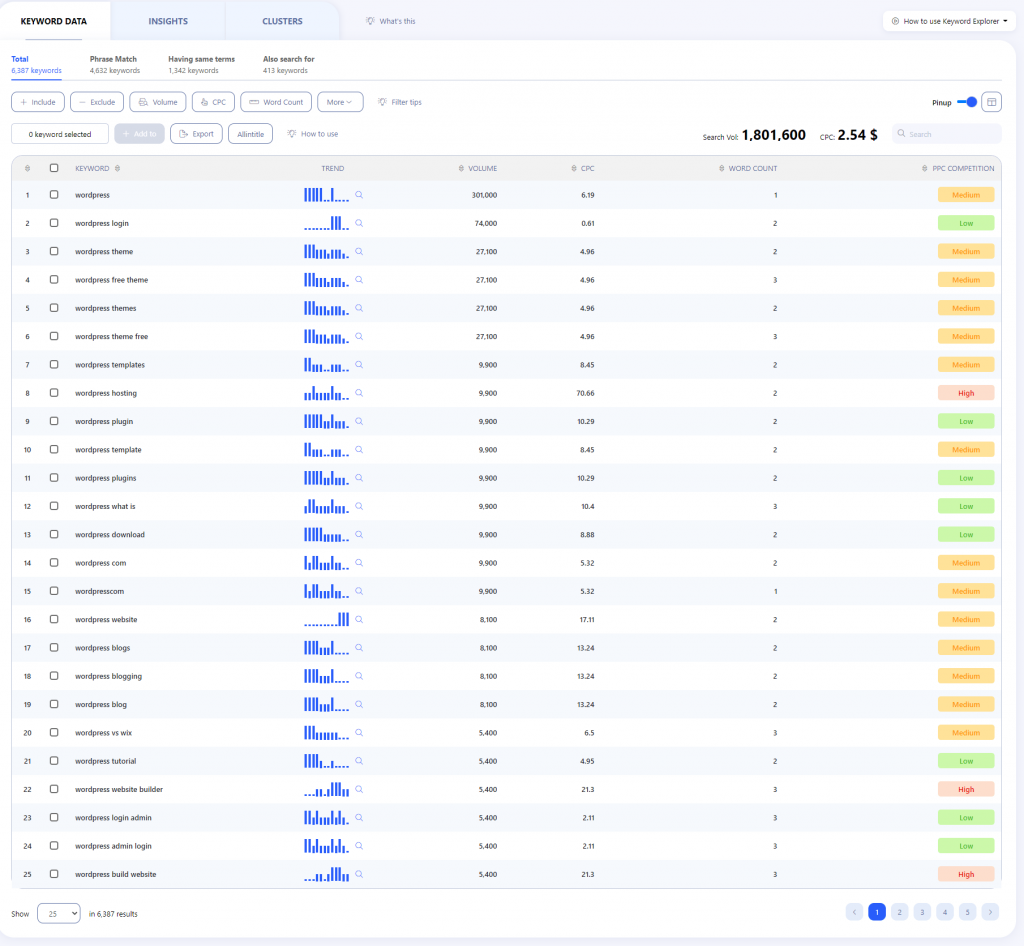Sort by the Keyword column icon

(x=118, y=168)
